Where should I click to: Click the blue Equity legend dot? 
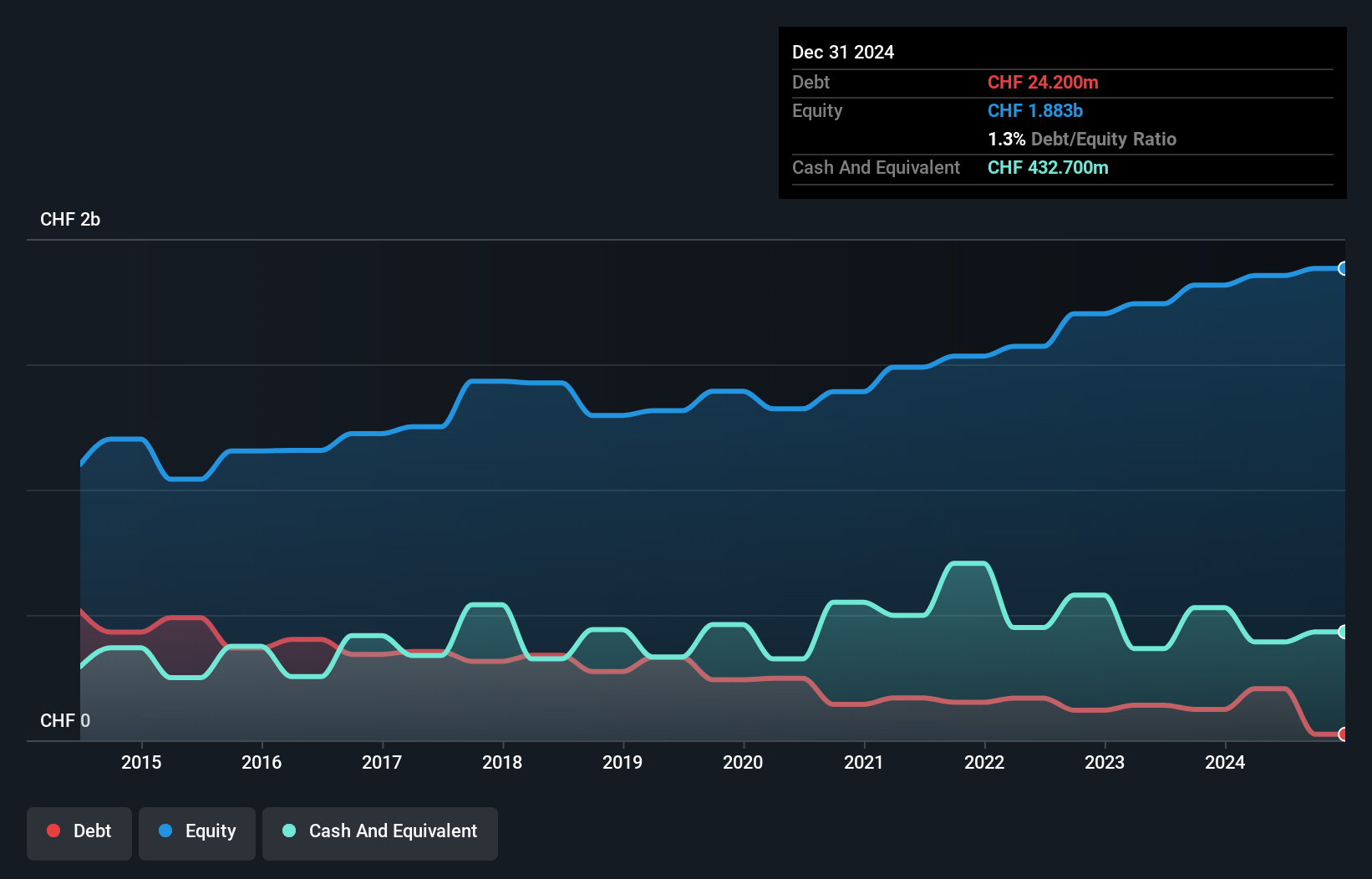pos(165,831)
